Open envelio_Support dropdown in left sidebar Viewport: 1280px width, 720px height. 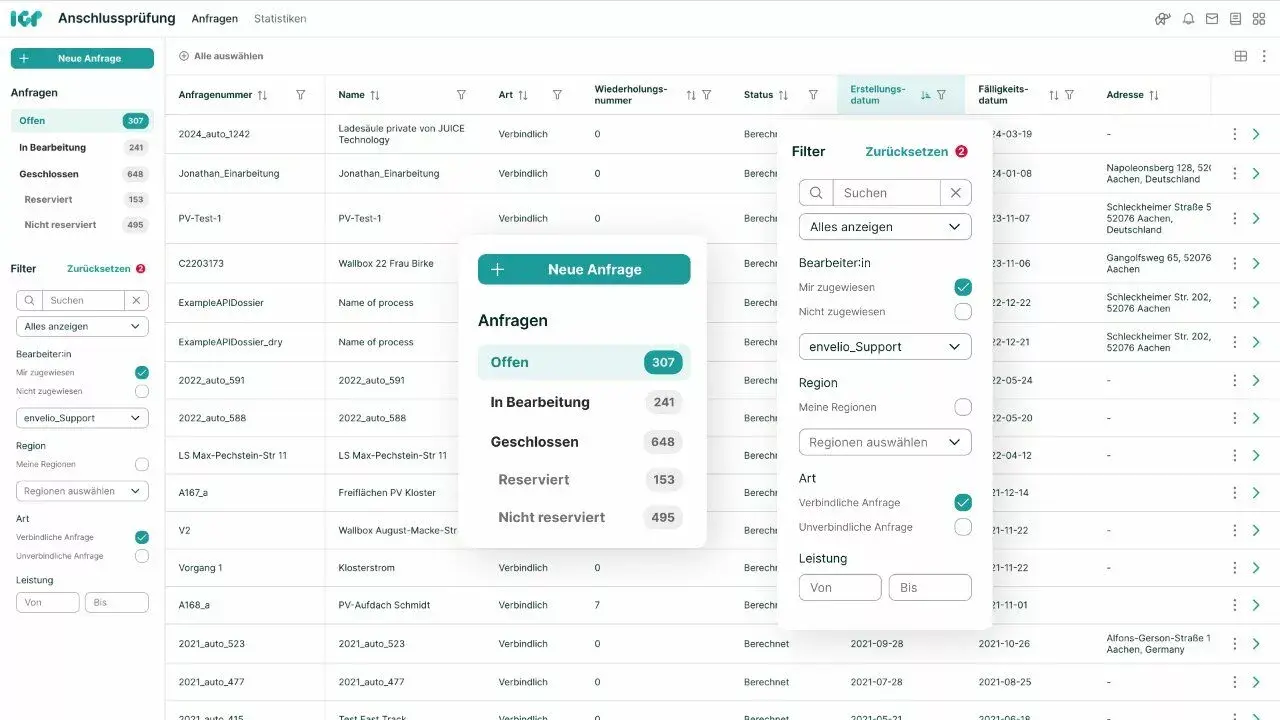pyautogui.click(x=82, y=418)
